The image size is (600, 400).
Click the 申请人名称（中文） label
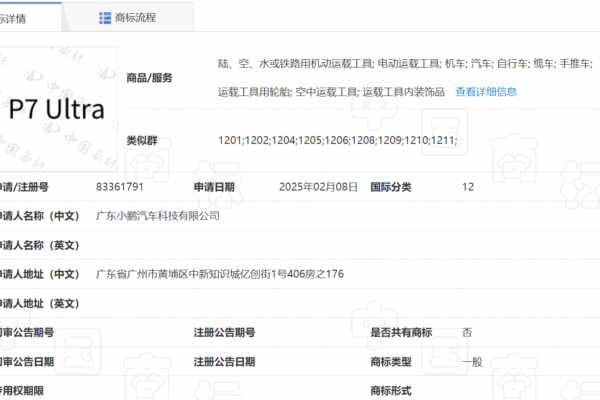coord(39,216)
